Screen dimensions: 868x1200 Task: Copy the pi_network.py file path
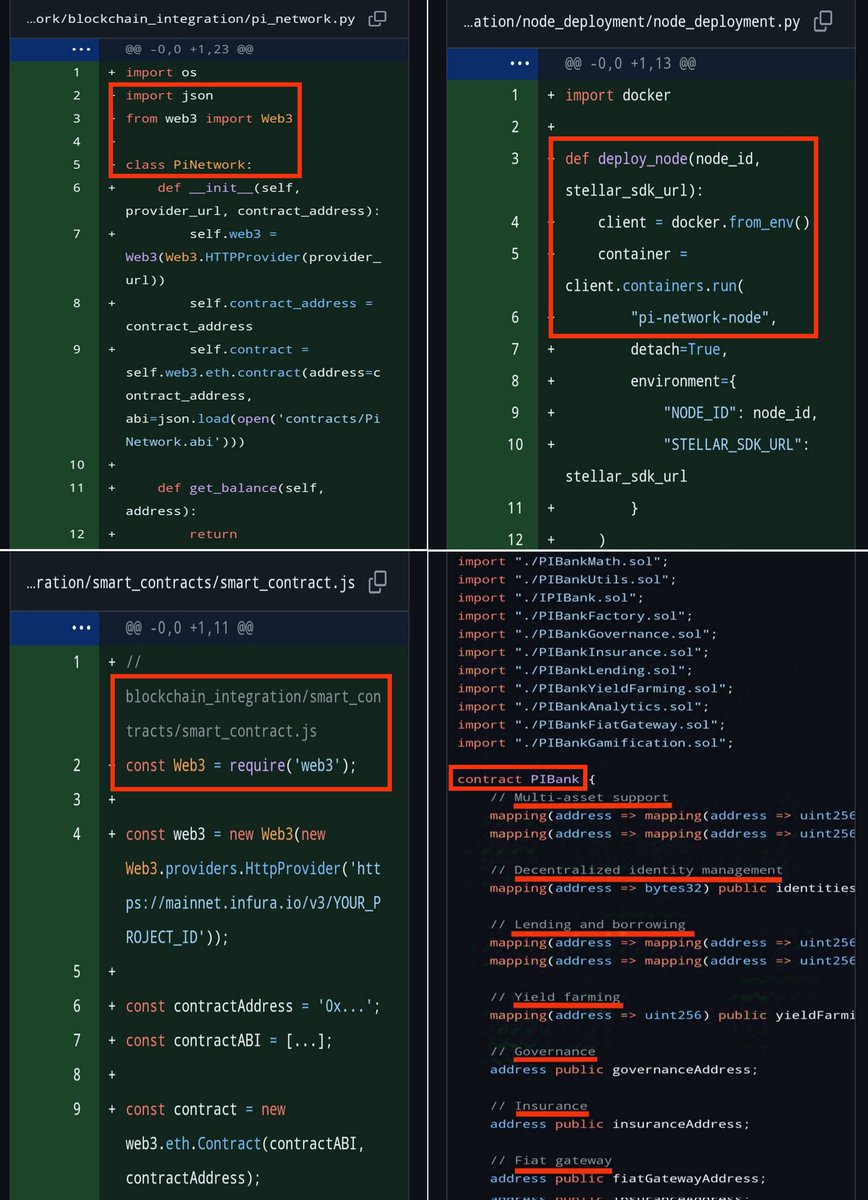377,19
